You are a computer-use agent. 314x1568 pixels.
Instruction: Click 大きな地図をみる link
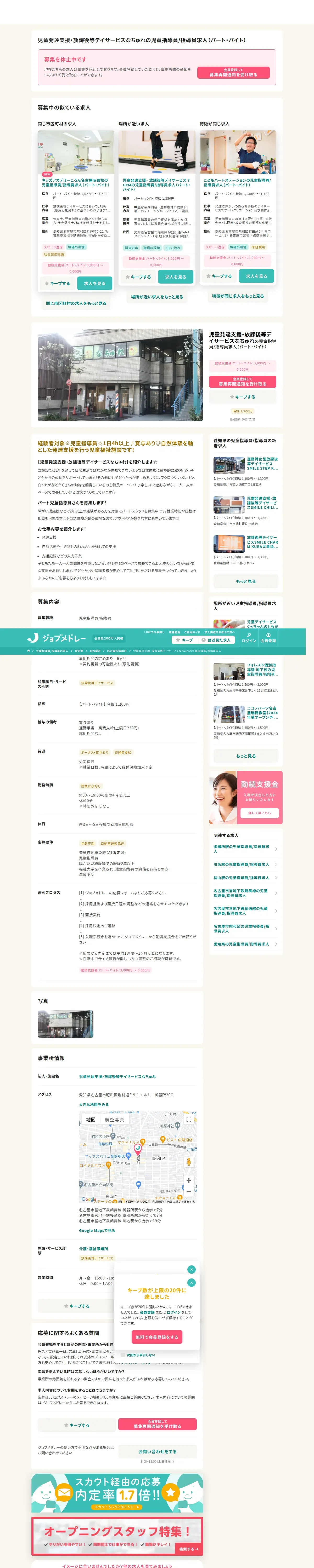click(x=94, y=1104)
